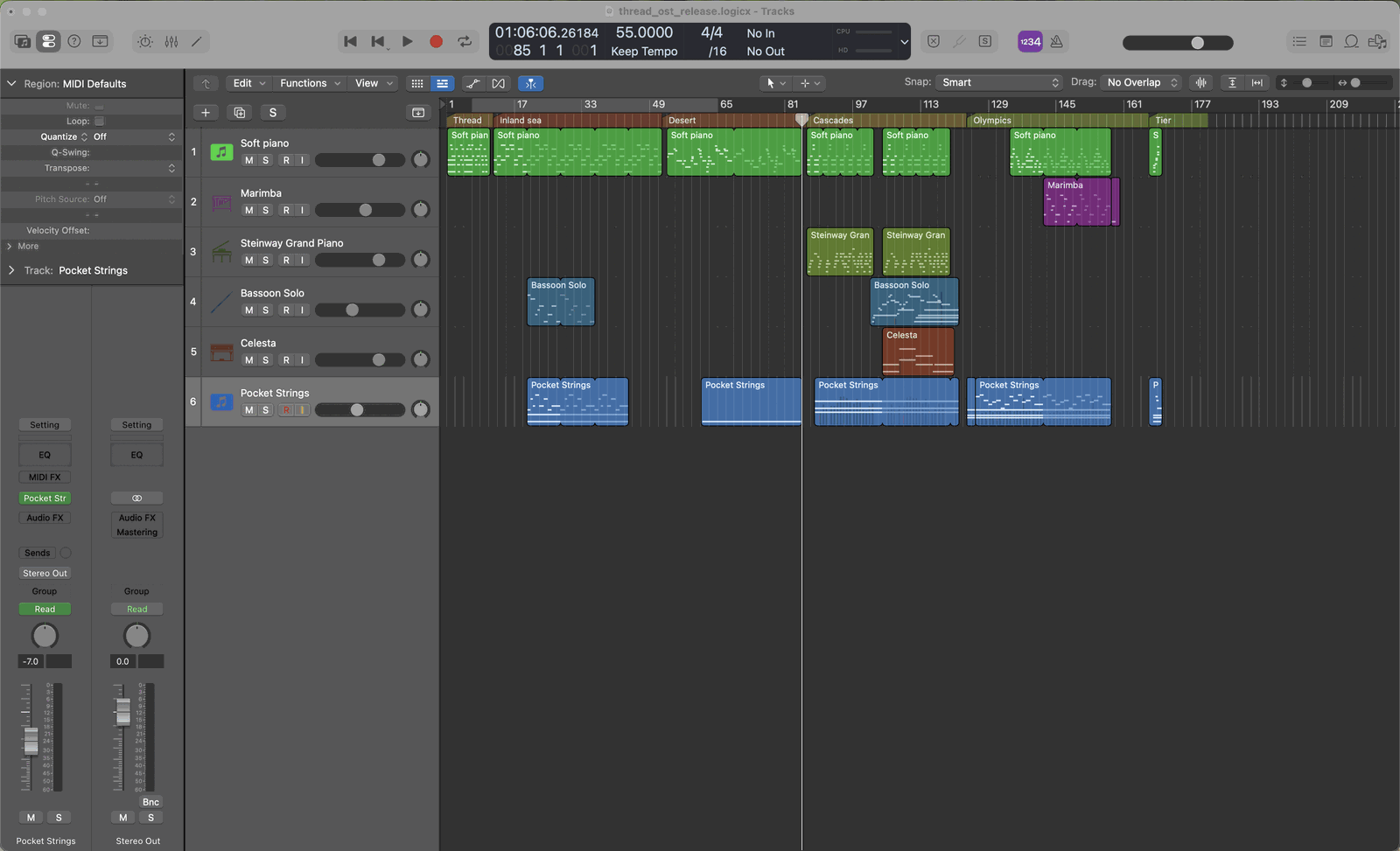Enable input monitoring on Bassoon Solo track

click(x=302, y=310)
